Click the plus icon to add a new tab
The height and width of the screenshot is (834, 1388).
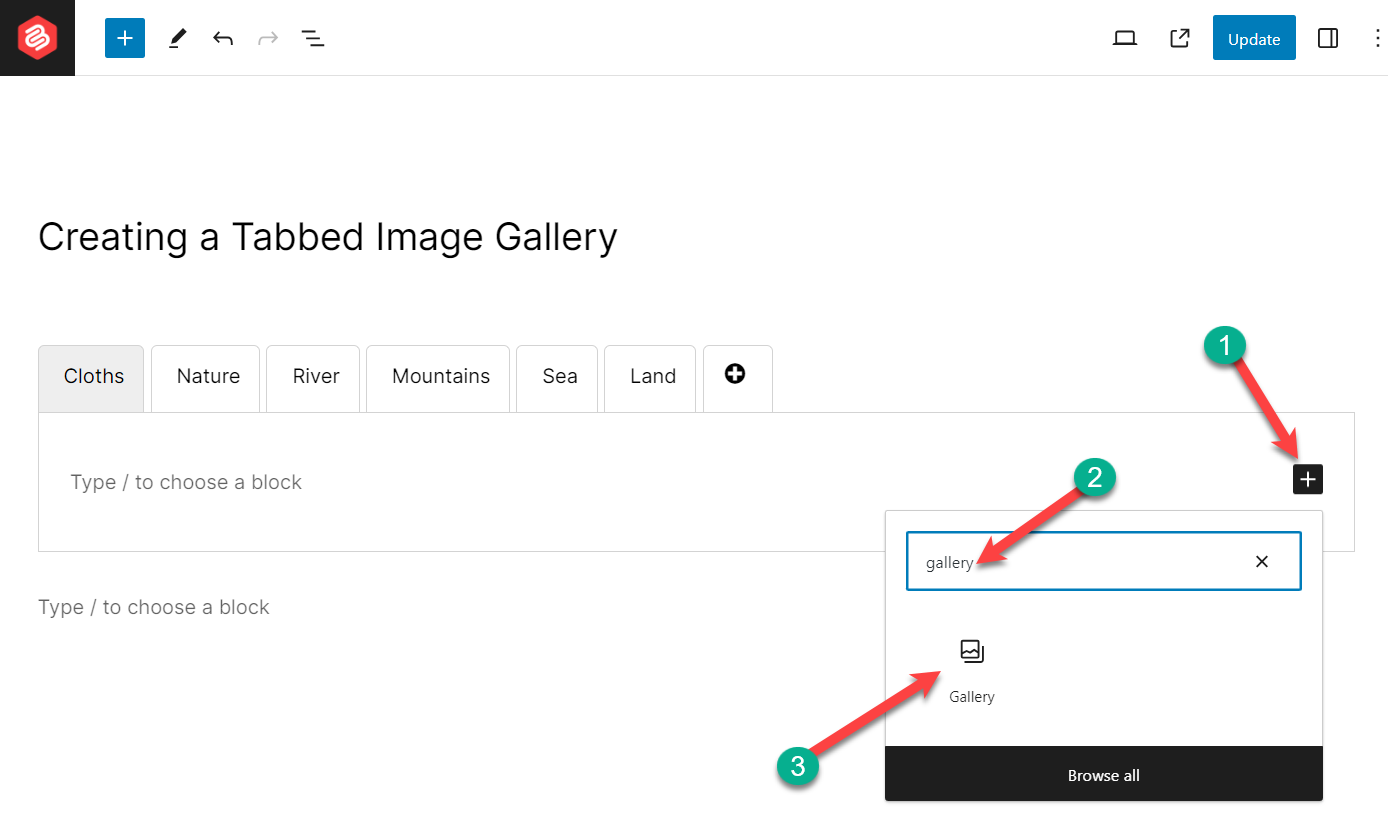(736, 375)
